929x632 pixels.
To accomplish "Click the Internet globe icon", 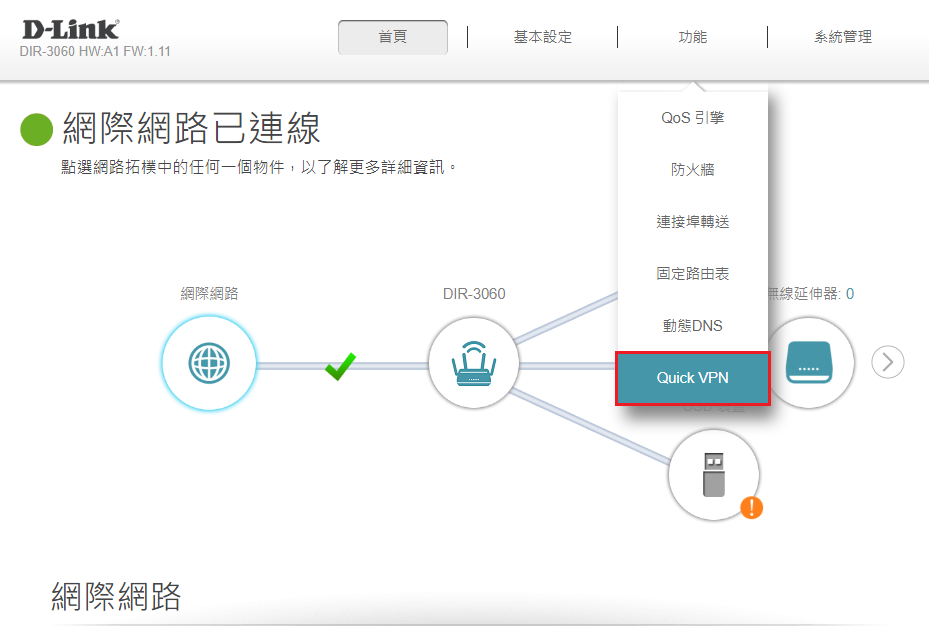I will [x=209, y=363].
